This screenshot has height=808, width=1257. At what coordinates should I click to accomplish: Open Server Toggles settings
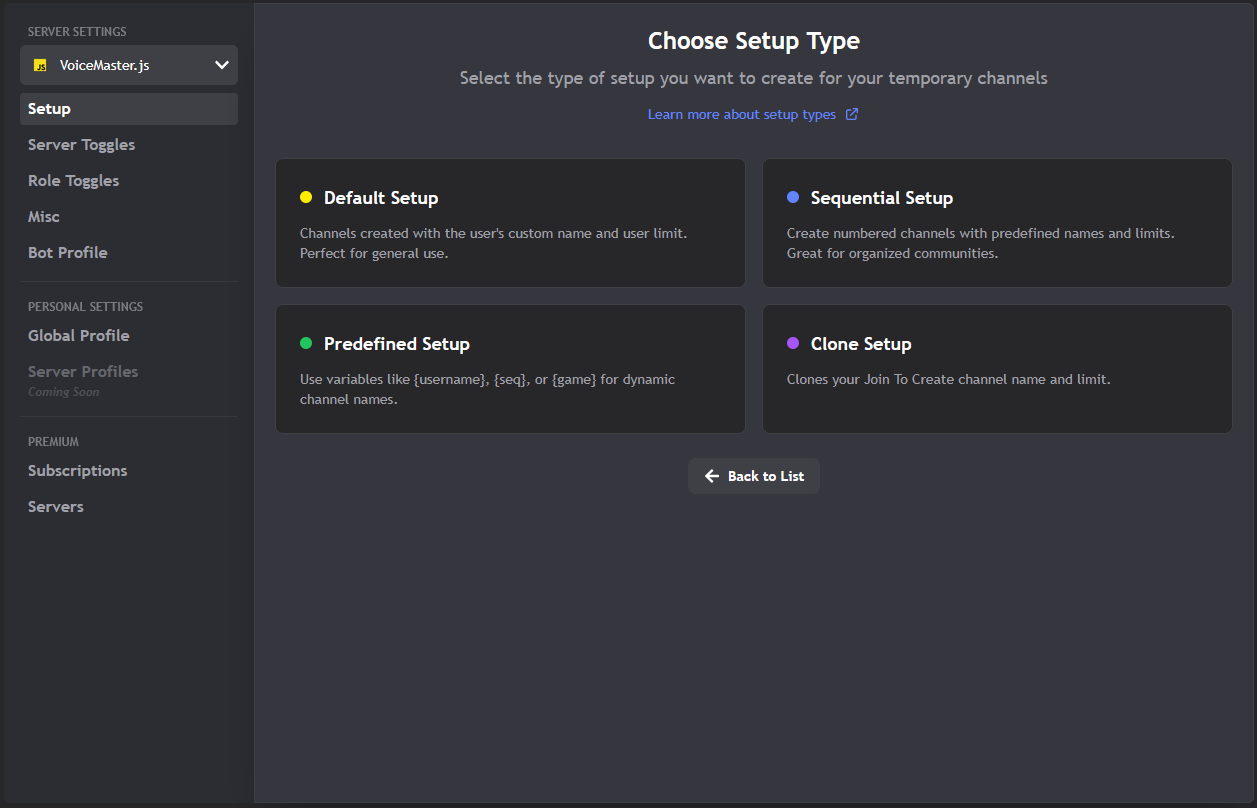click(x=81, y=144)
